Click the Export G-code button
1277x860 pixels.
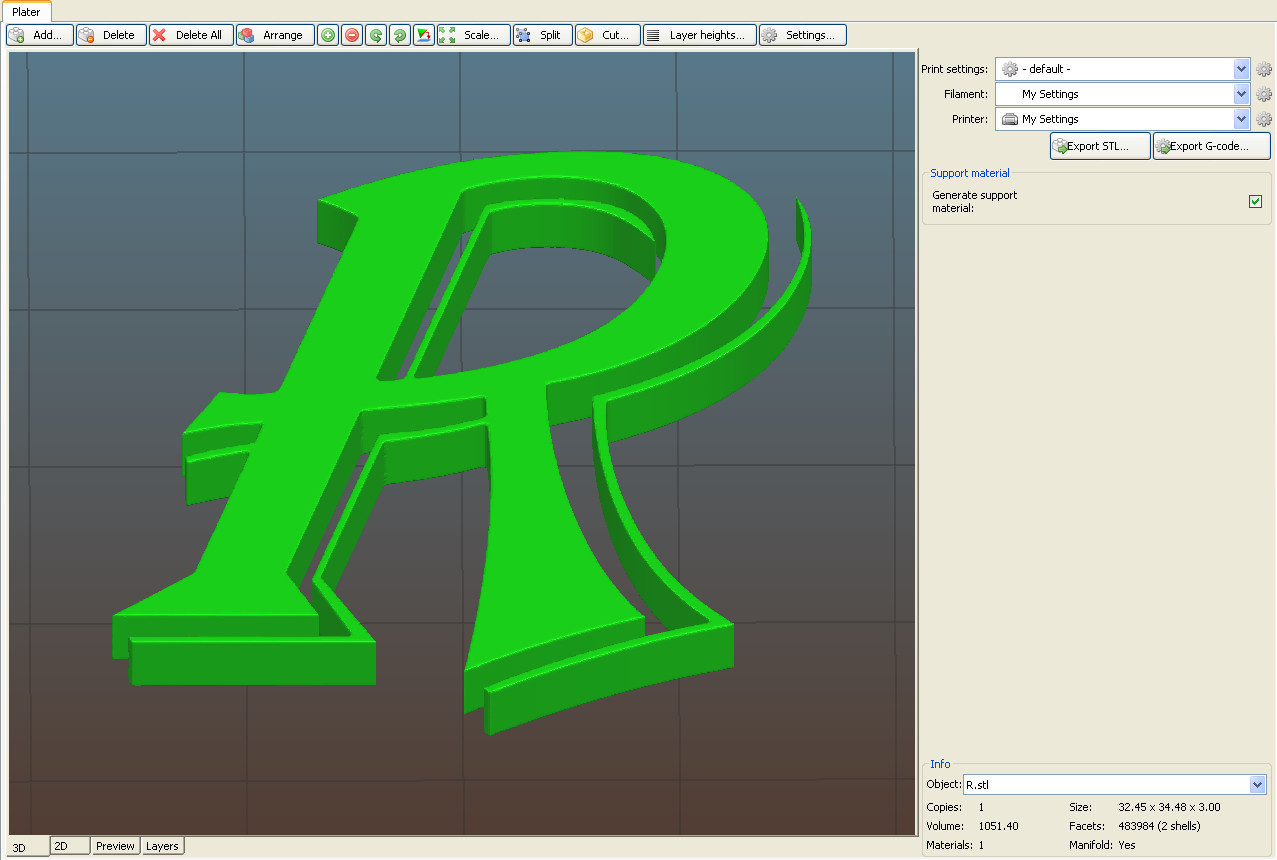tap(1210, 145)
